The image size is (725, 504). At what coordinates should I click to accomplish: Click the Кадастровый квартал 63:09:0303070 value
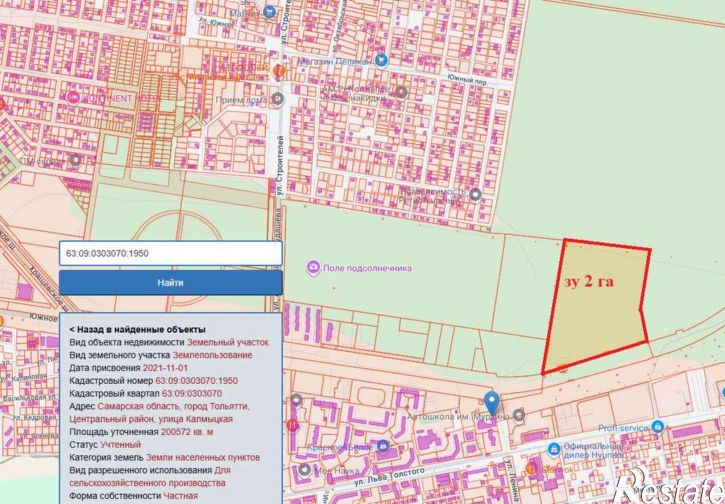pos(191,393)
